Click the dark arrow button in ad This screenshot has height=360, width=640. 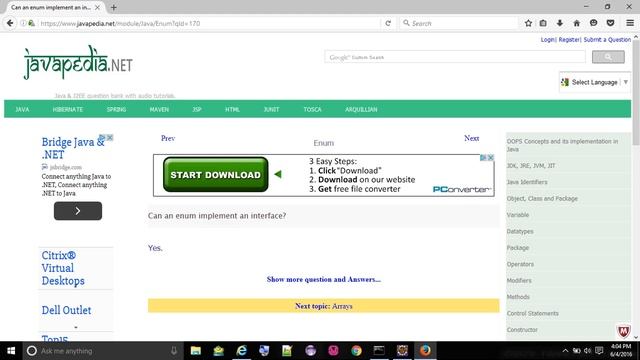click(x=78, y=211)
